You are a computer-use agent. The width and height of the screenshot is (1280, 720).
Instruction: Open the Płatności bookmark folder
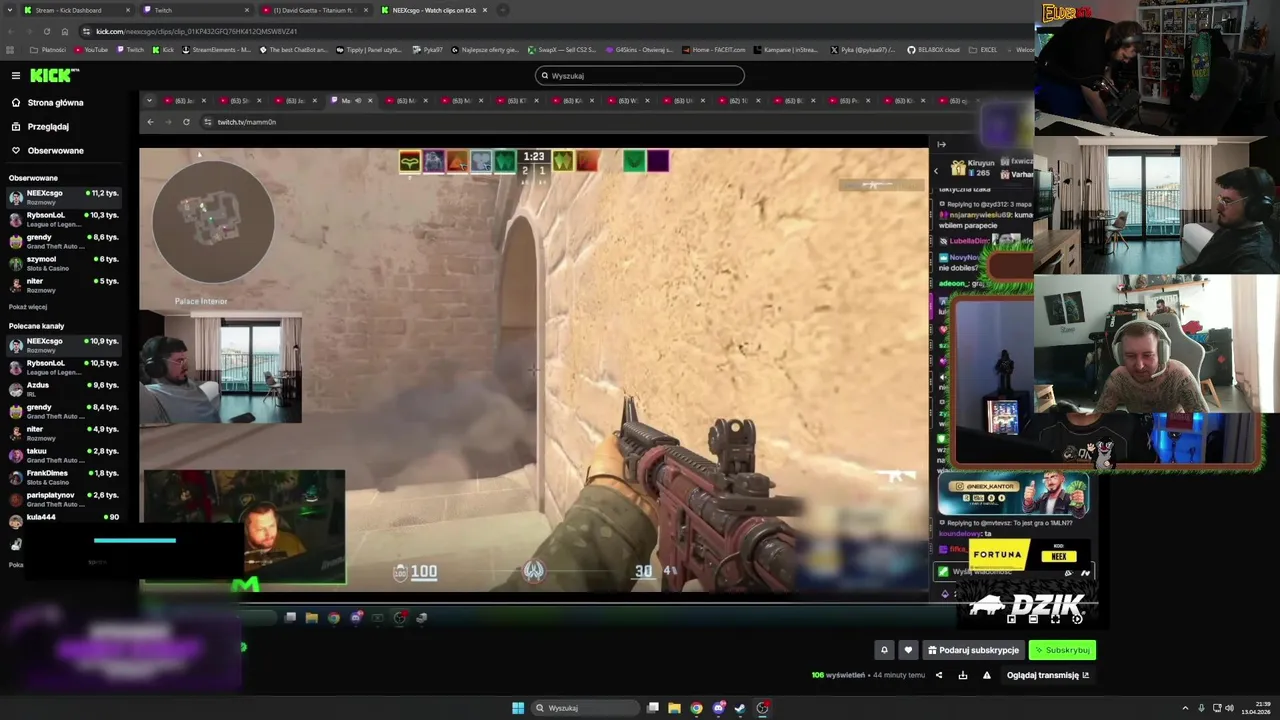tap(48, 49)
